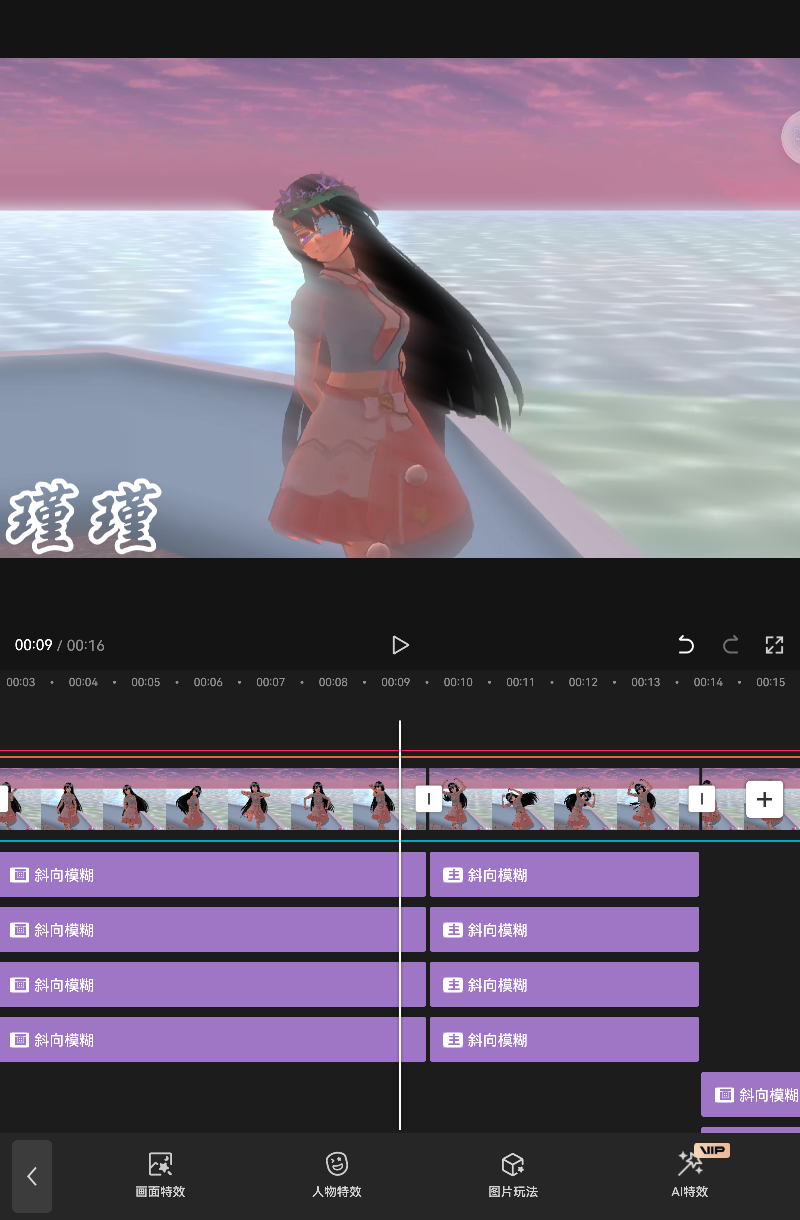This screenshot has height=1220, width=800.
Task: Tap the transition marker near 00:09
Action: coord(428,799)
